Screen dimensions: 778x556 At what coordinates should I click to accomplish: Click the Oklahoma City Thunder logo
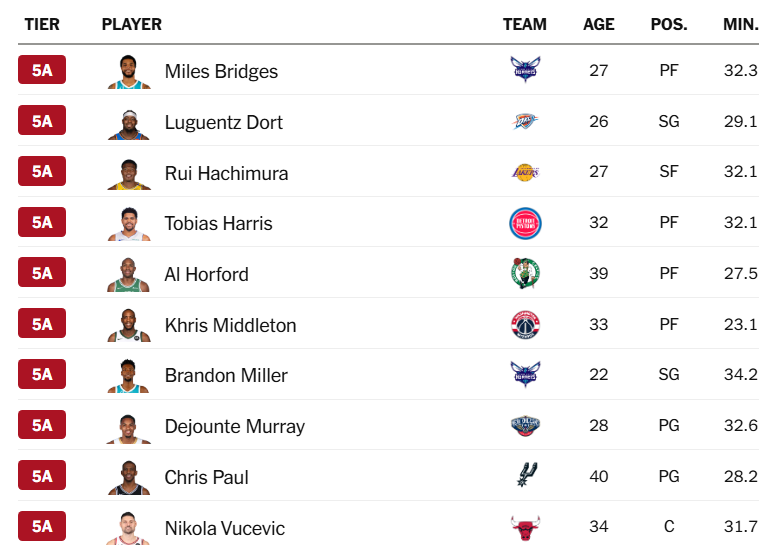[x=524, y=122]
